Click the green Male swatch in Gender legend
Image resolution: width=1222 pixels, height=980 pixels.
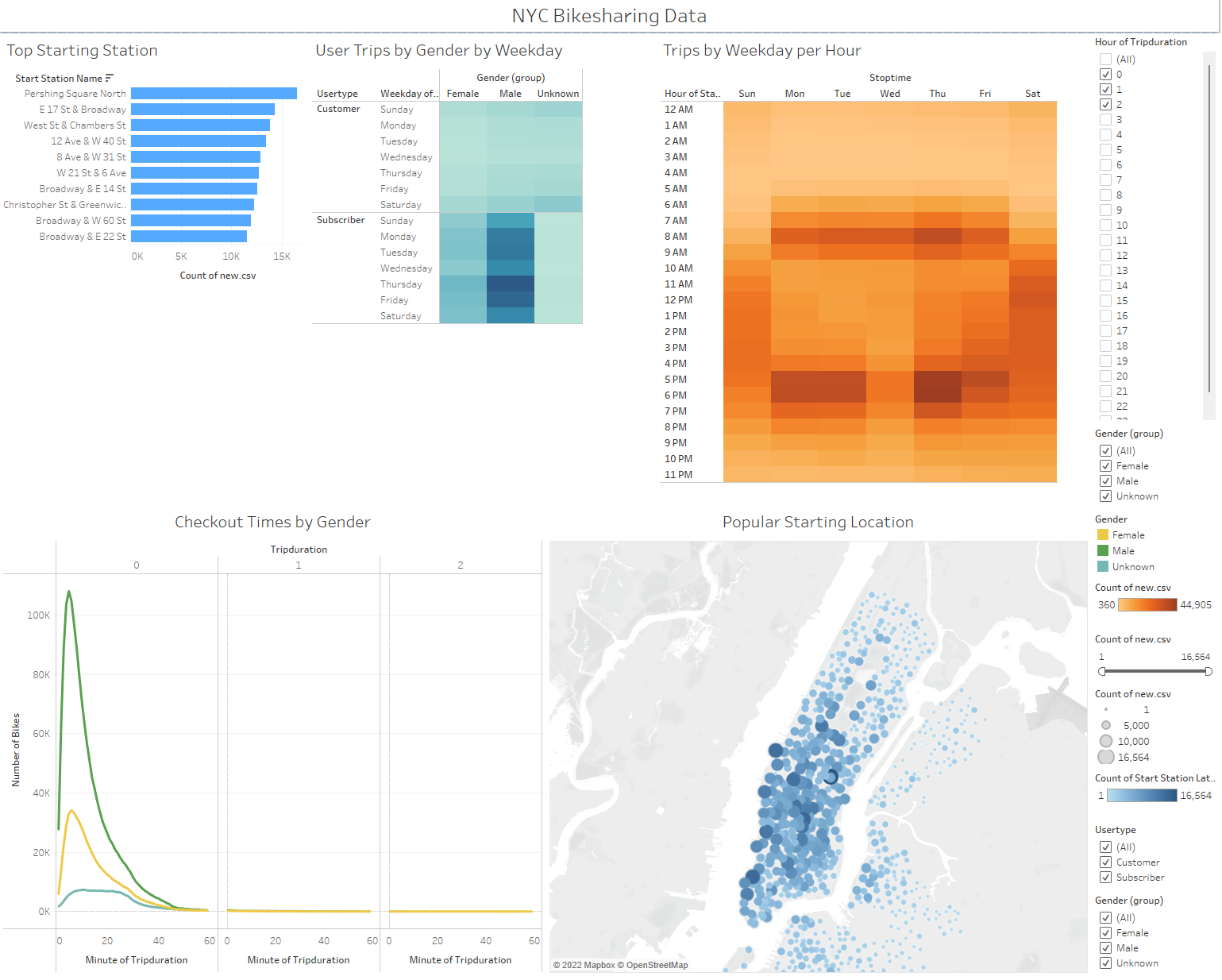click(x=1104, y=550)
